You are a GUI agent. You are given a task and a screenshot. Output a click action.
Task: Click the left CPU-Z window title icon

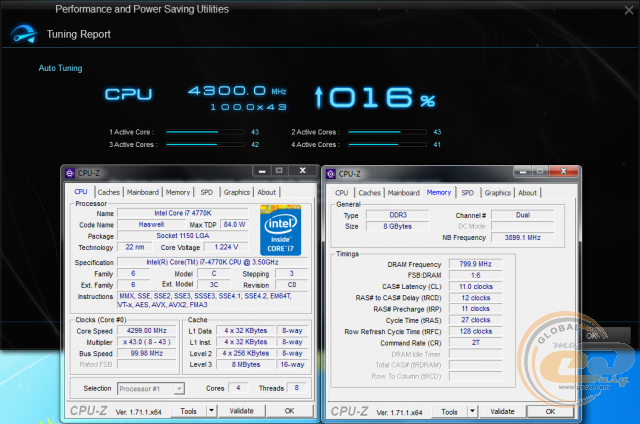[x=70, y=173]
